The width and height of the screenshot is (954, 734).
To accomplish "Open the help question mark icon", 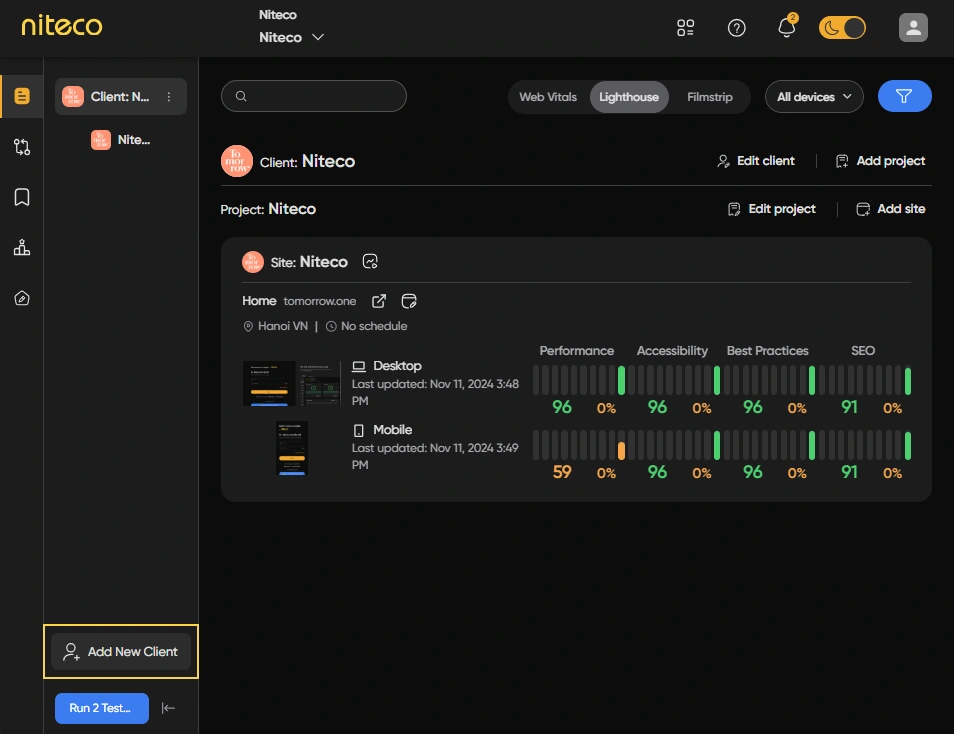I will (736, 28).
